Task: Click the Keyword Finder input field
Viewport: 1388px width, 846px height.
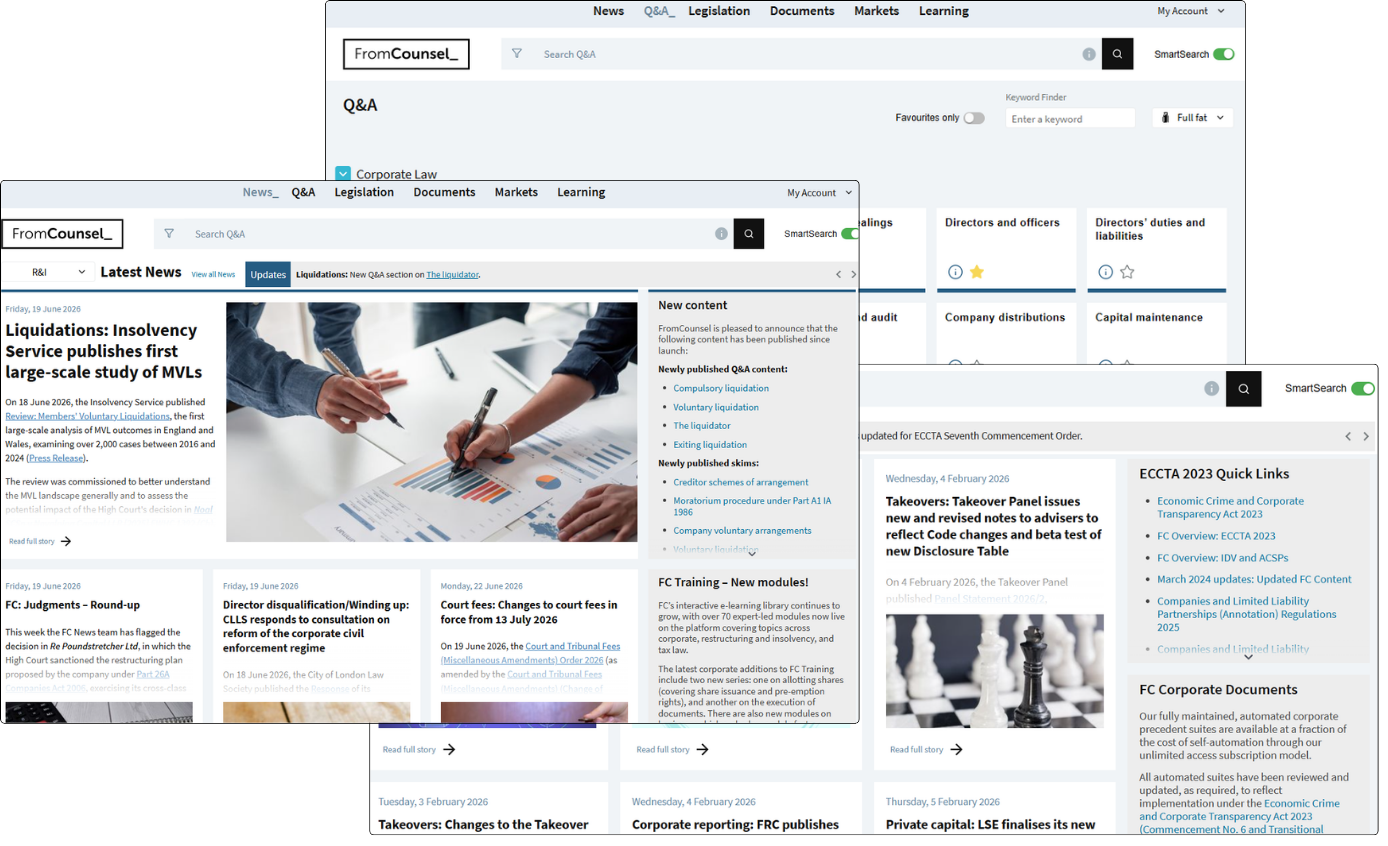Action: [x=1070, y=118]
